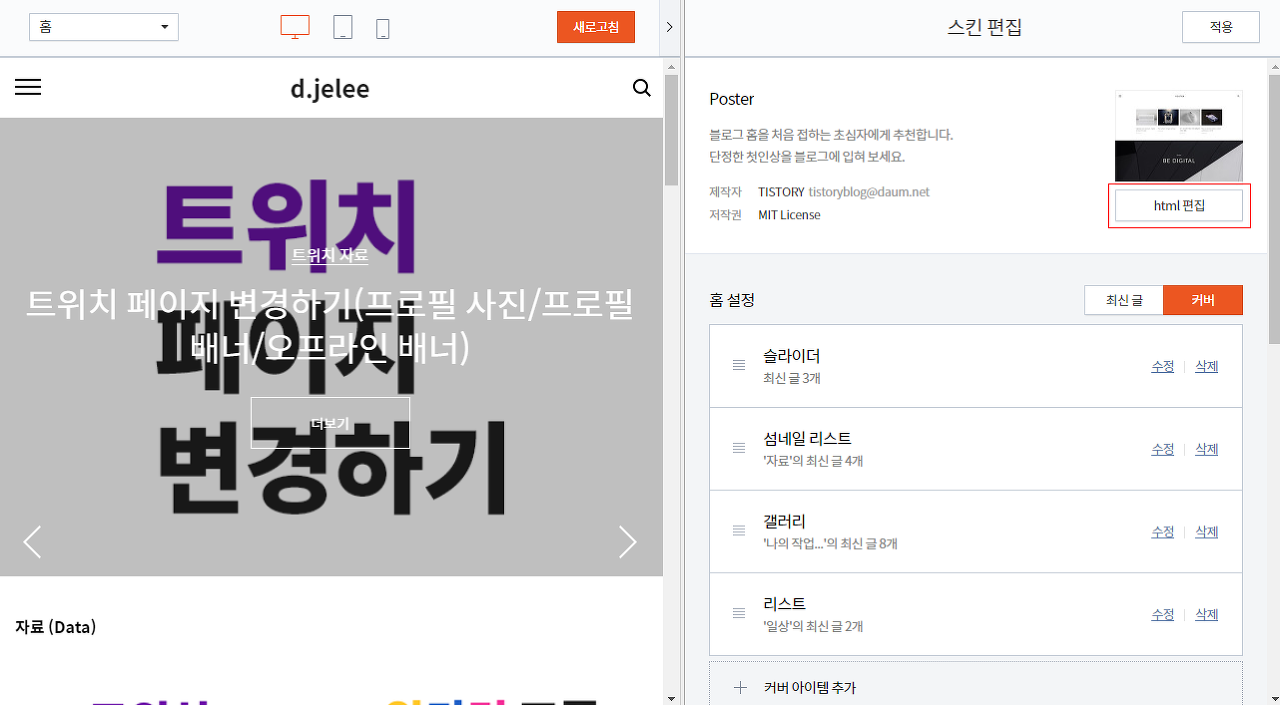Click the plus icon for 커버 아이템 추가
Screen dimensions: 1280x705
click(x=740, y=687)
